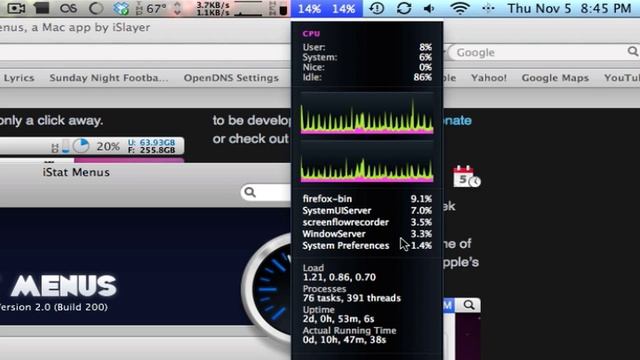Viewport: 640px width, 360px height.
Task: Select the SystemUIServer process row
Action: click(x=367, y=211)
